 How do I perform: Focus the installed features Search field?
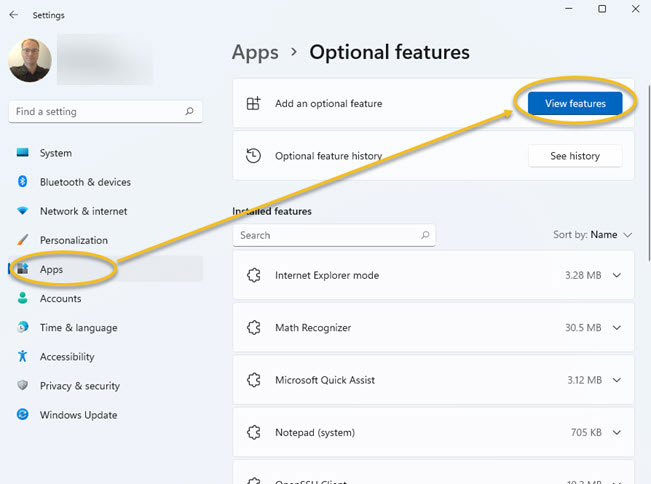pyautogui.click(x=334, y=235)
